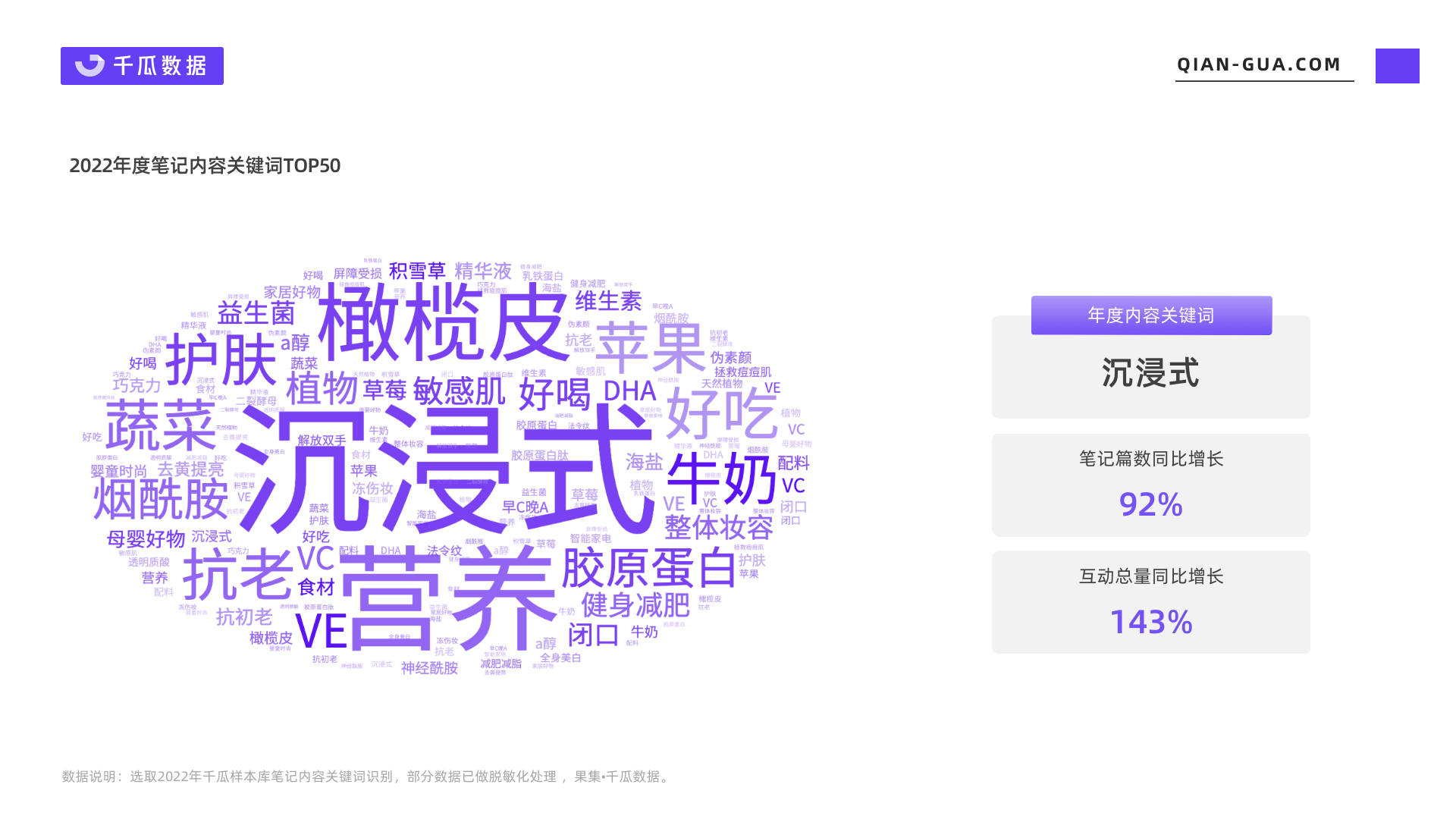
Task: Click the prominent 拯救痘痘肌 word
Action: click(x=742, y=372)
